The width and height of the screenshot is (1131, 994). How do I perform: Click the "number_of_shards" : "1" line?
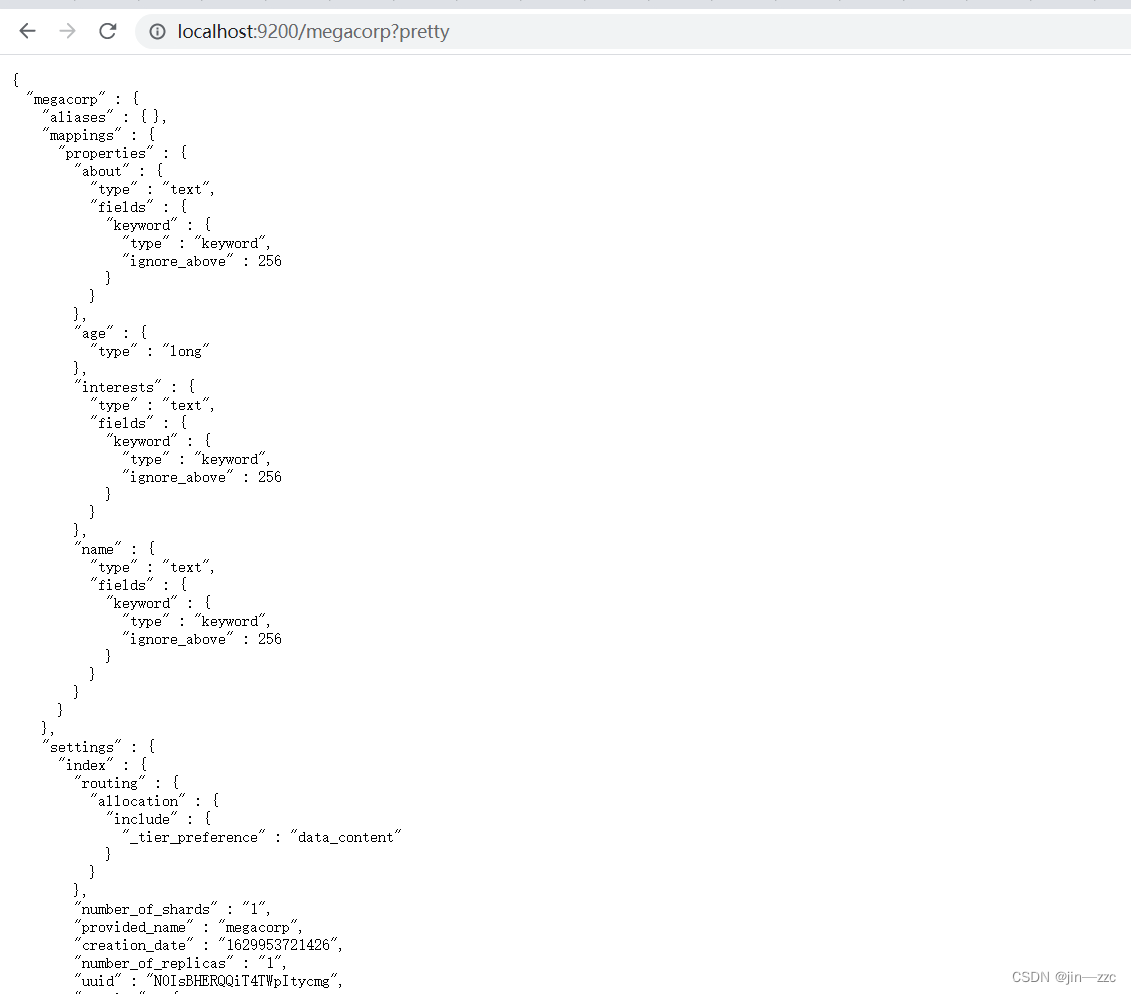172,910
